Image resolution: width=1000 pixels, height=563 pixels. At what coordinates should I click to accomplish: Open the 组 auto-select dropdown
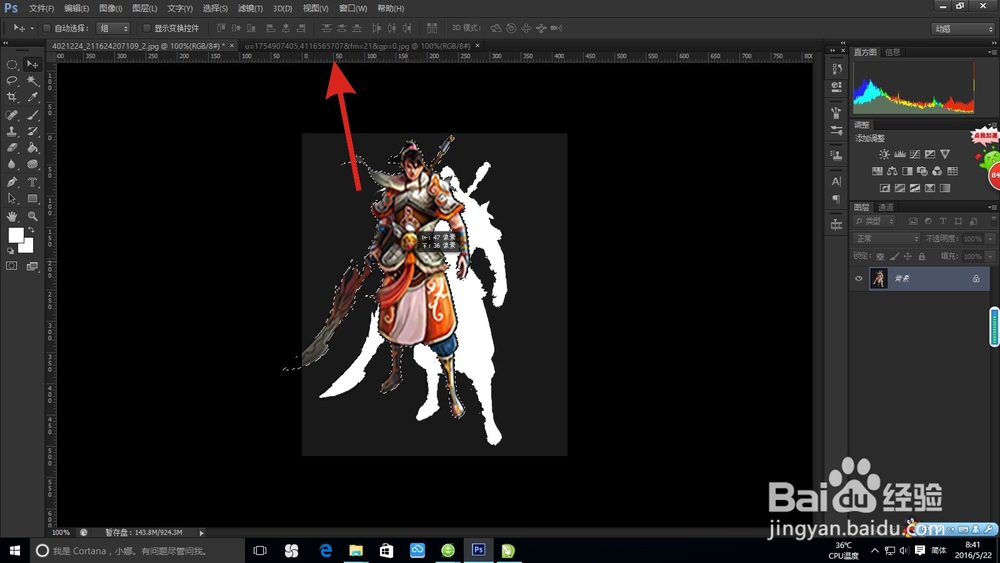113,28
